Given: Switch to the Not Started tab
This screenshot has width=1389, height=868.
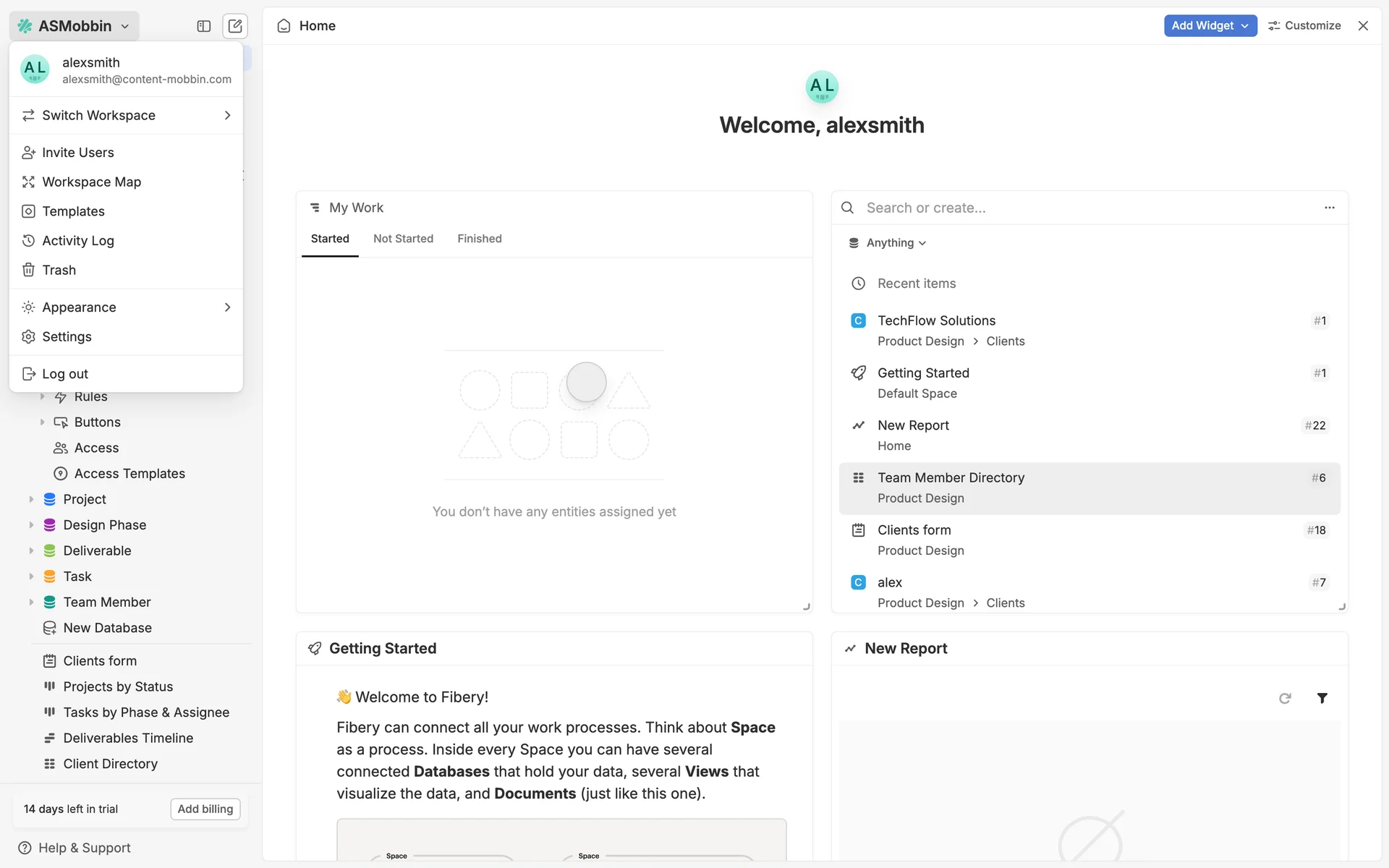Looking at the screenshot, I should [403, 239].
